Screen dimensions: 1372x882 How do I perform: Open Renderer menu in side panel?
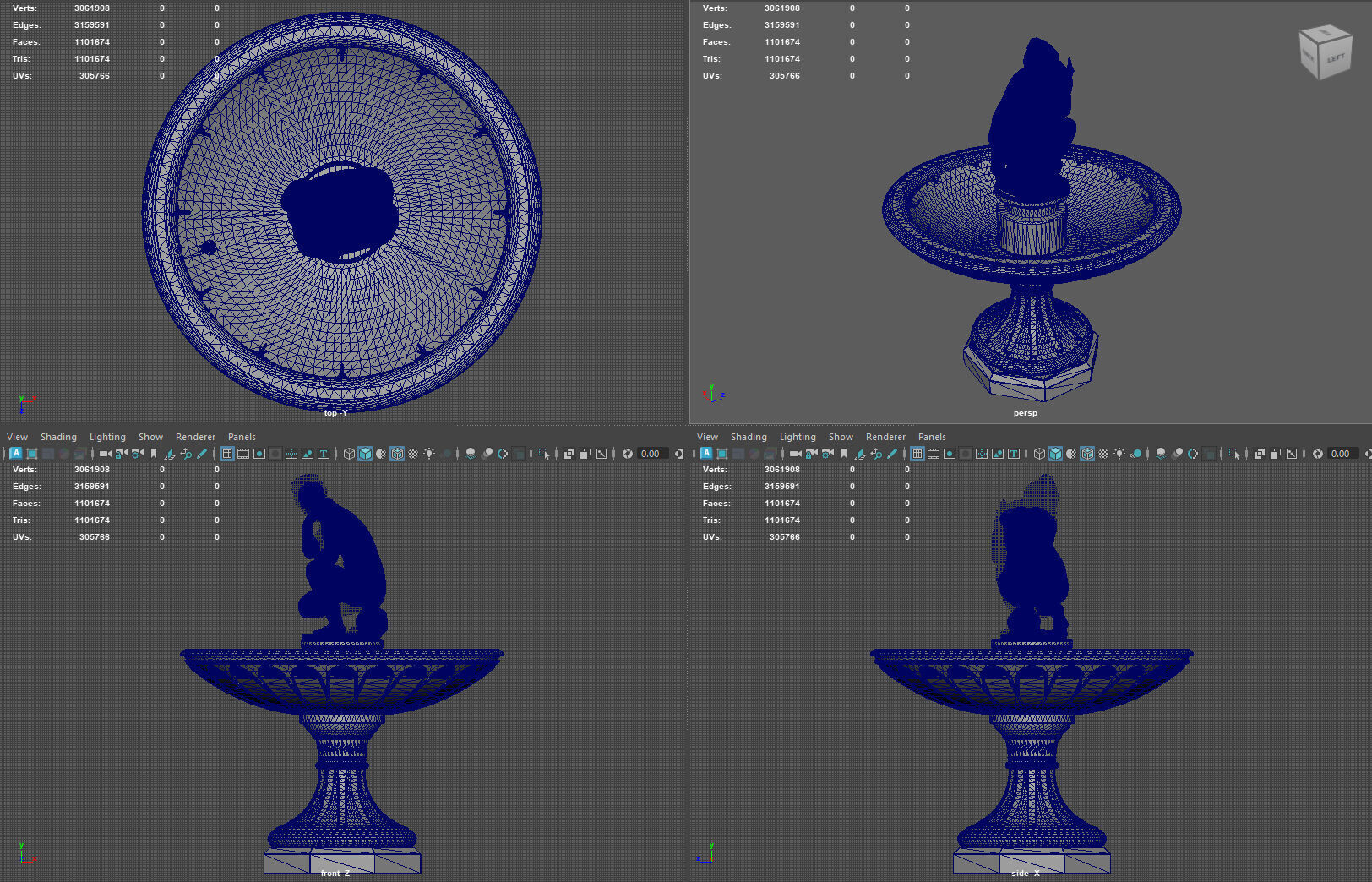[x=885, y=437]
